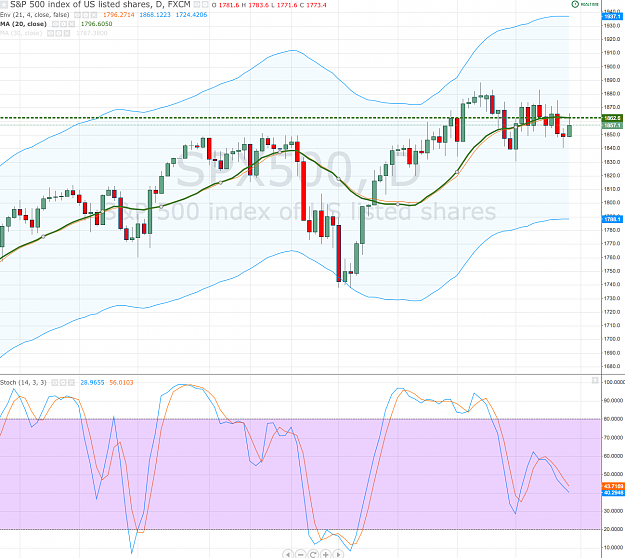Image resolution: width=625 pixels, height=558 pixels.
Task: Click the Env value 1796.2714 in orange
Action: (x=119, y=15)
